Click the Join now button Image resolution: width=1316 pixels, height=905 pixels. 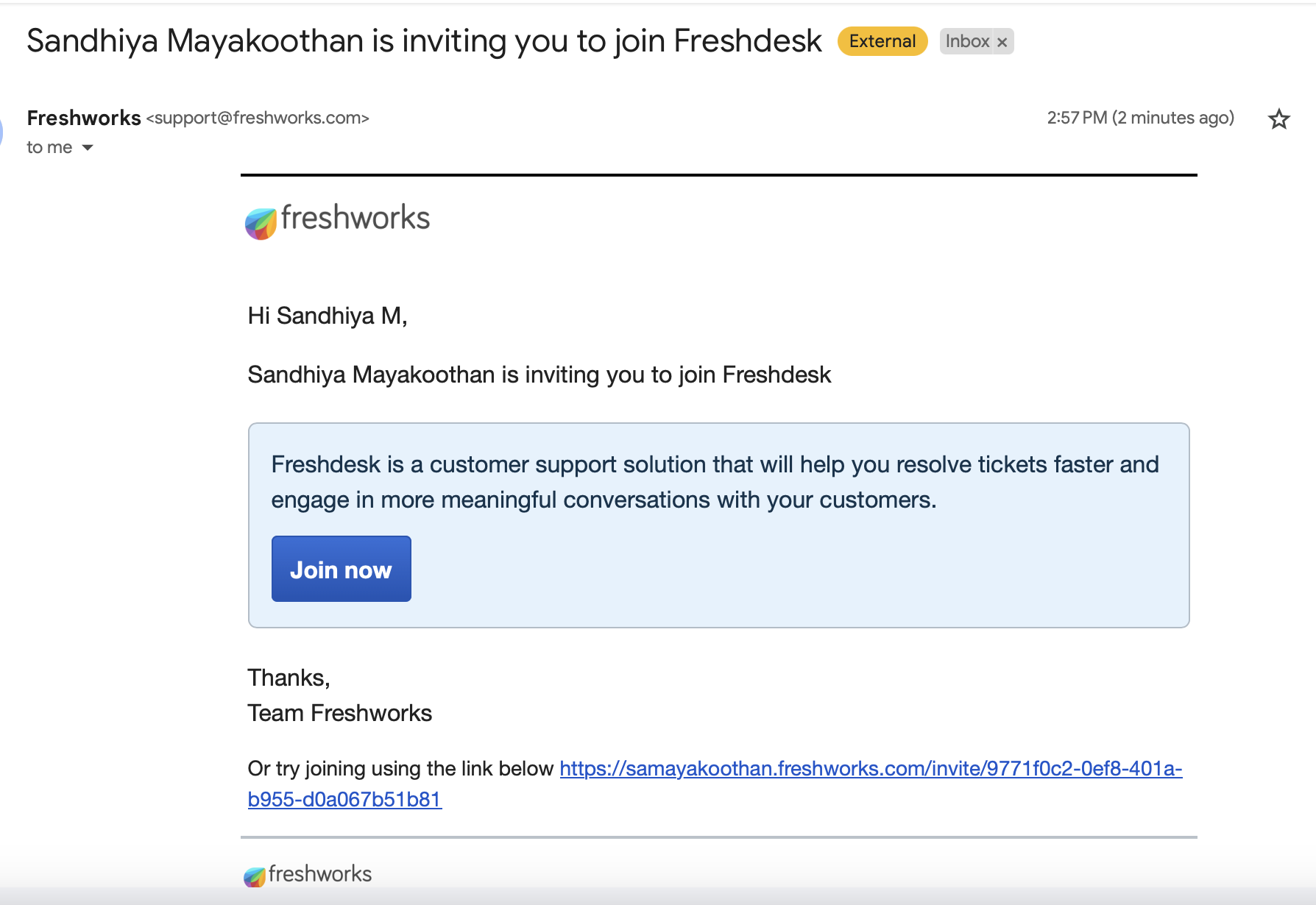coord(342,569)
